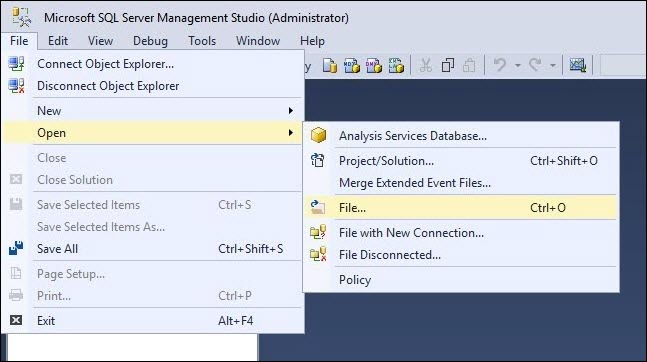The height and width of the screenshot is (362, 647).
Task: Choose File Disconnected… entry
Action: click(x=461, y=255)
